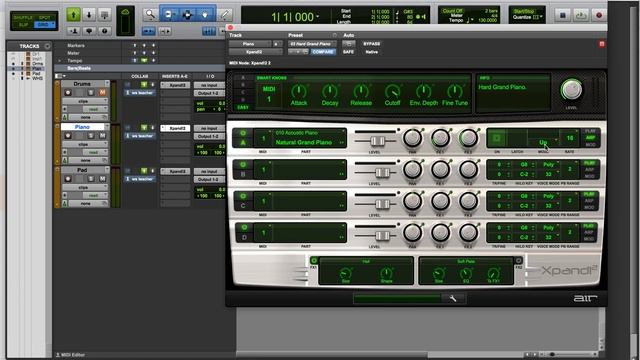
Task: Click the red target icon in plugin header
Action: (x=602, y=44)
